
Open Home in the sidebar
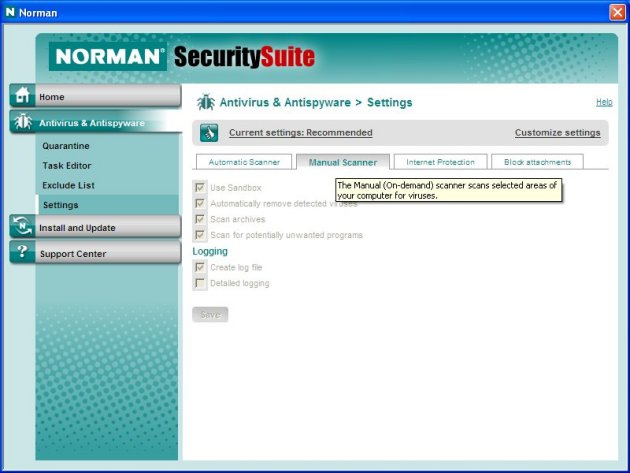[x=95, y=96]
